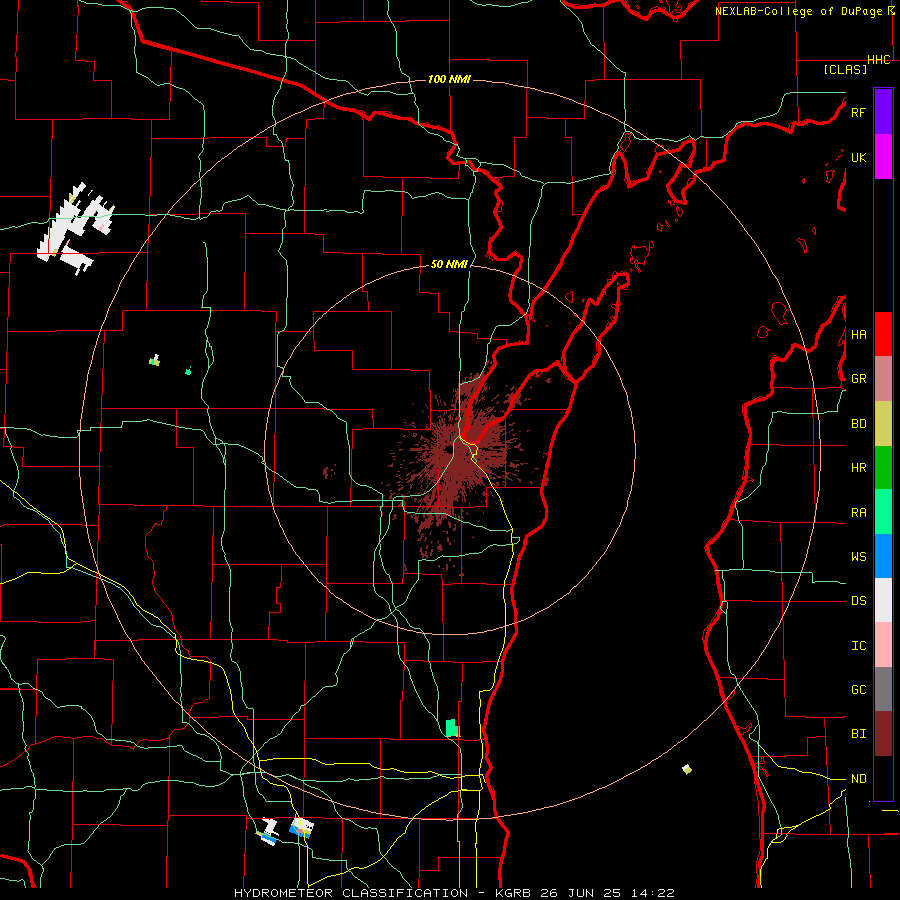Click the mint green rain echo patch
Image resolution: width=900 pixels, height=900 pixels.
452,728
